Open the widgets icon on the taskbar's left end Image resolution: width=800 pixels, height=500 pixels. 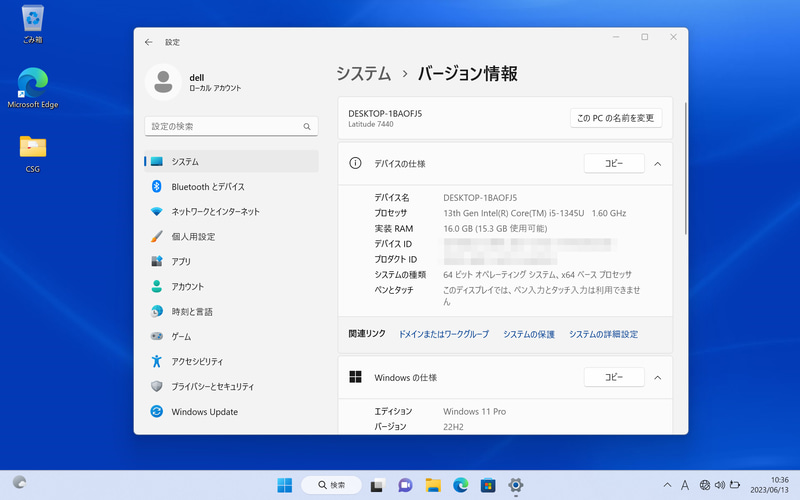click(x=19, y=482)
